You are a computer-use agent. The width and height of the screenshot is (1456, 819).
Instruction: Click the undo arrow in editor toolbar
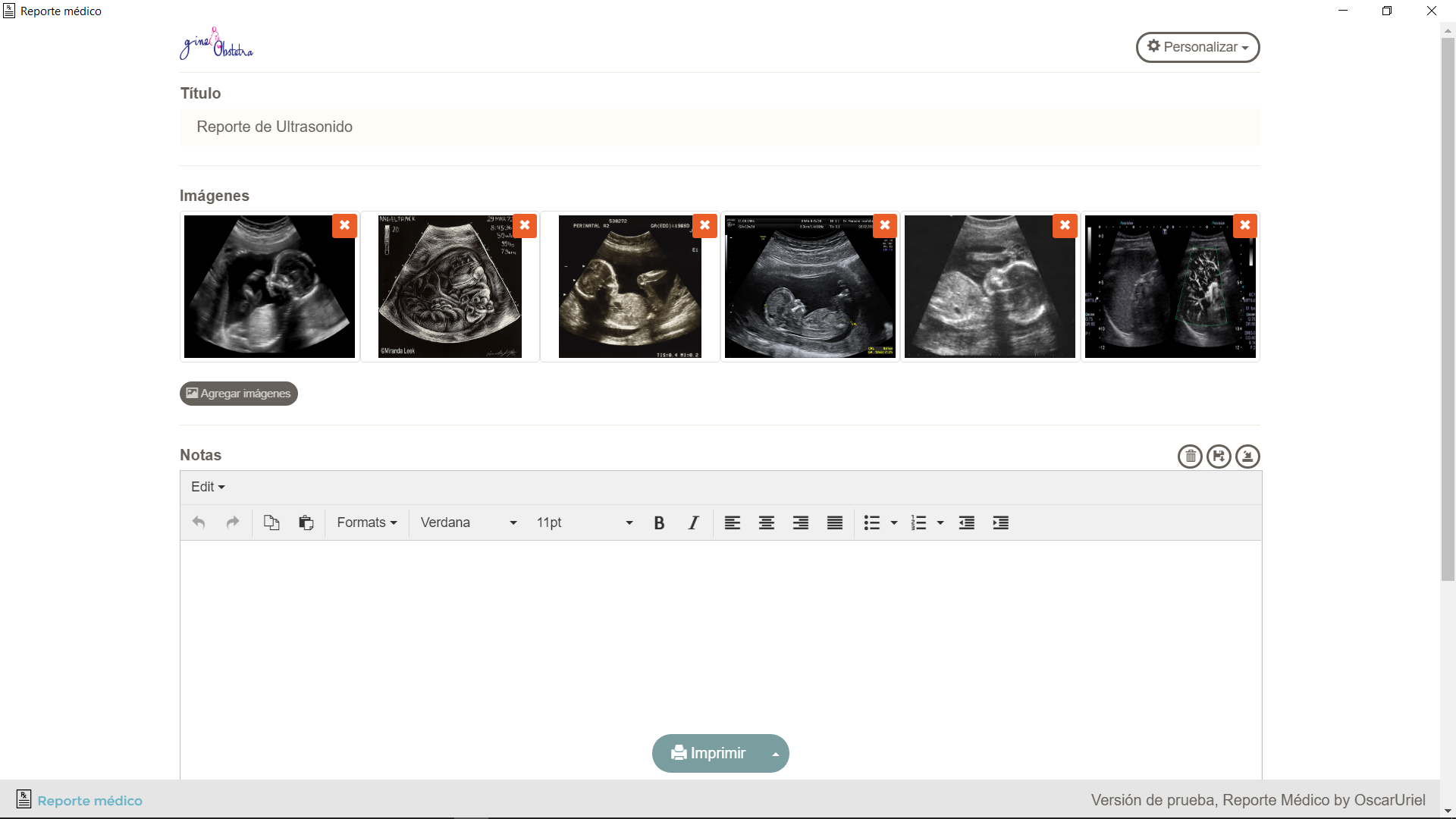(199, 522)
